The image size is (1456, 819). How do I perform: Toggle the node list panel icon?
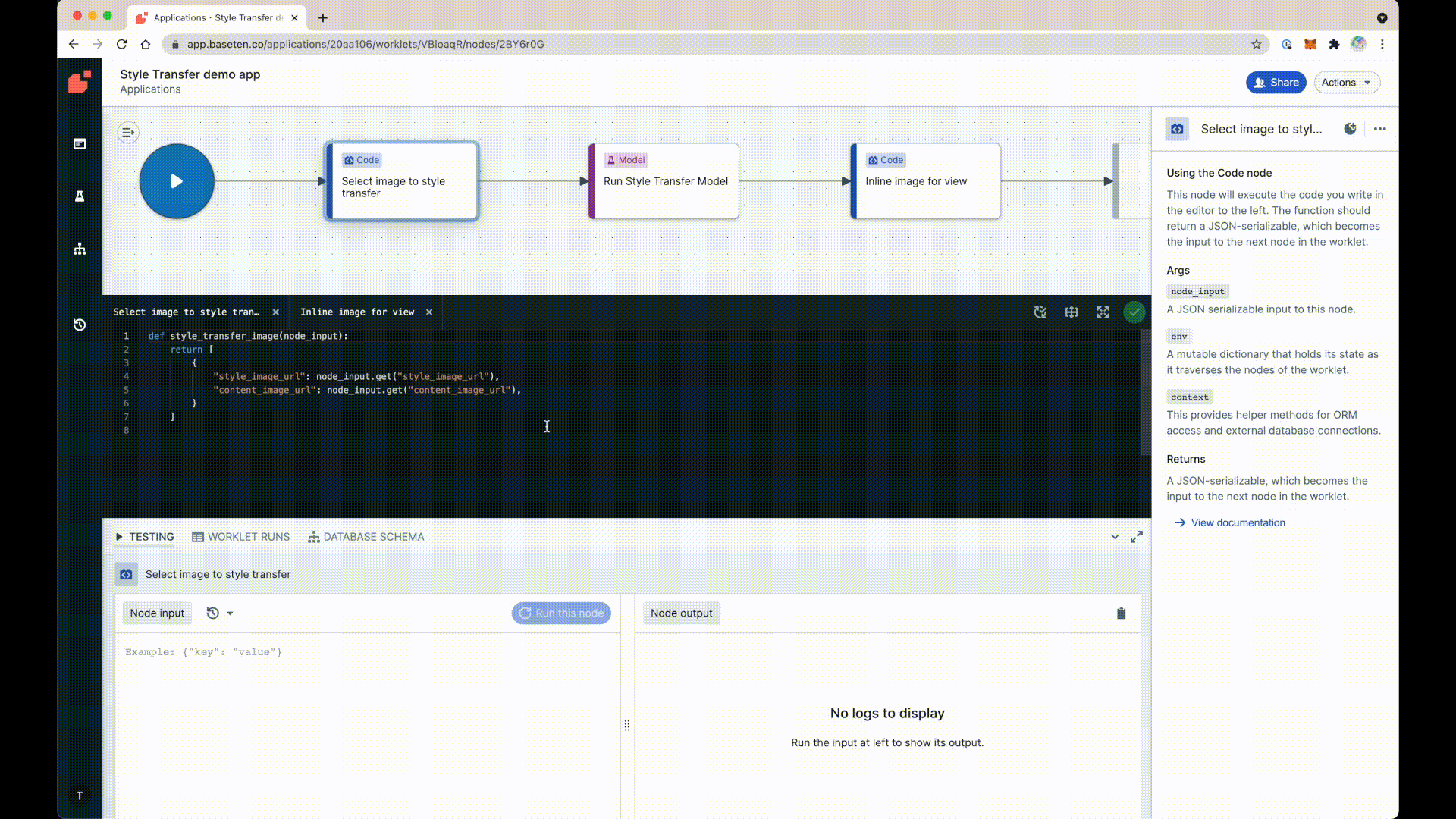pos(128,133)
